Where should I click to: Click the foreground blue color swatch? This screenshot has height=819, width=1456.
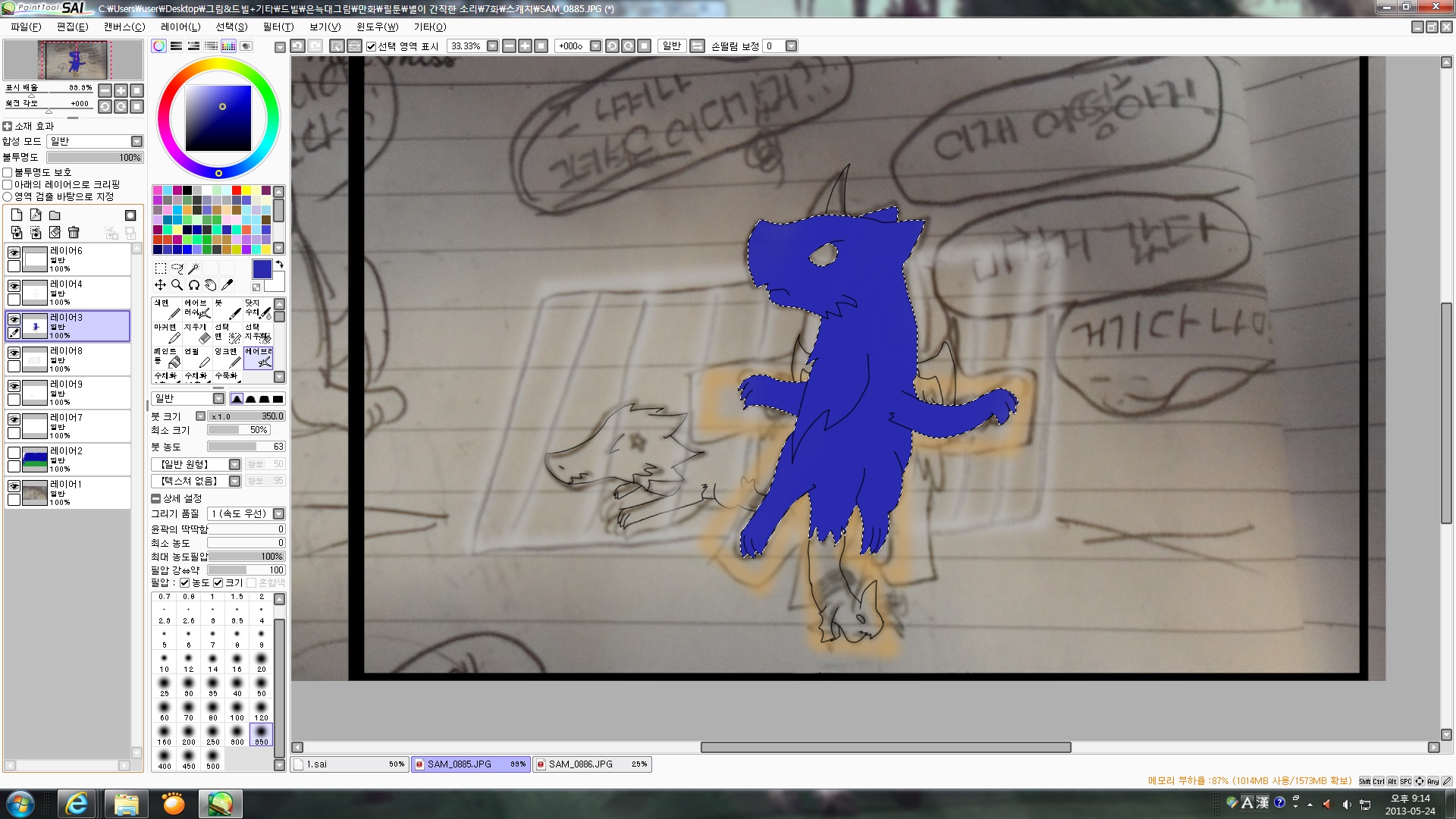point(262,269)
